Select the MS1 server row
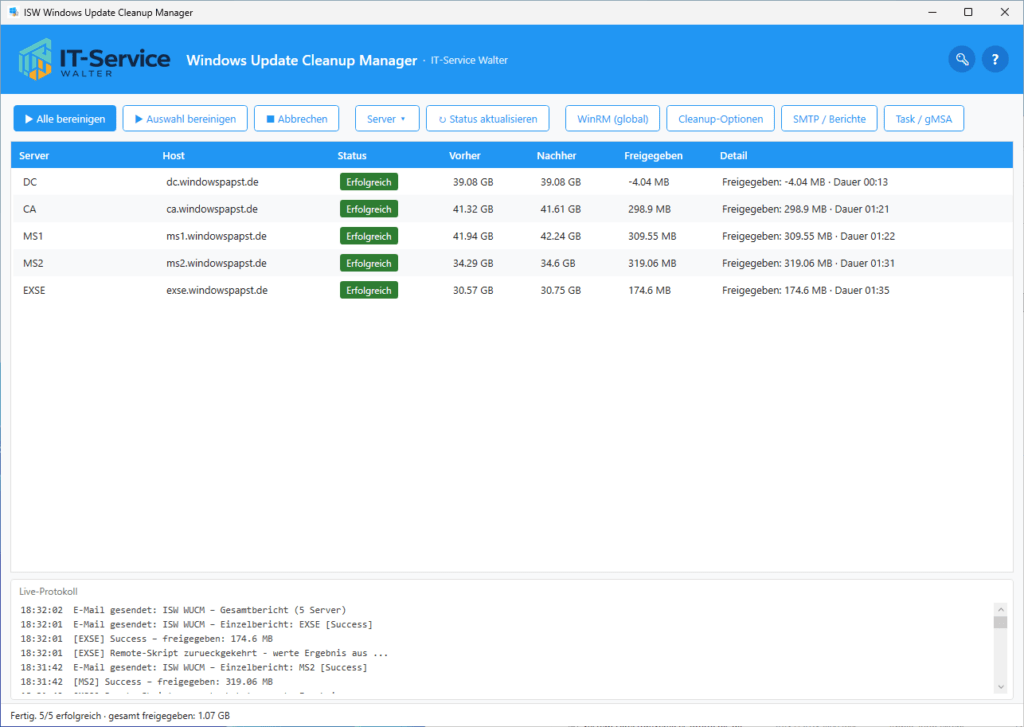 [x=511, y=236]
